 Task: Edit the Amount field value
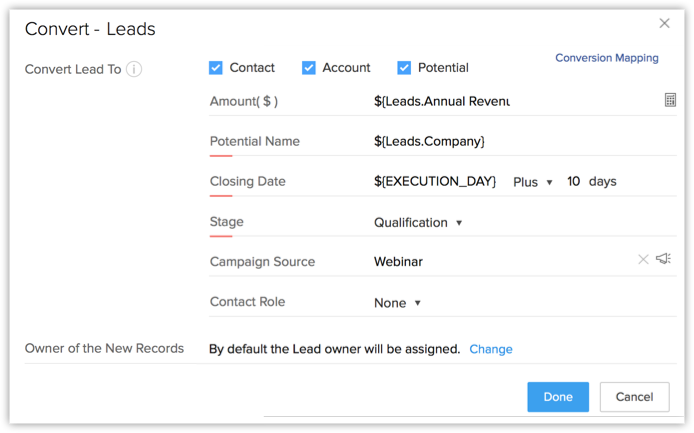click(x=441, y=101)
